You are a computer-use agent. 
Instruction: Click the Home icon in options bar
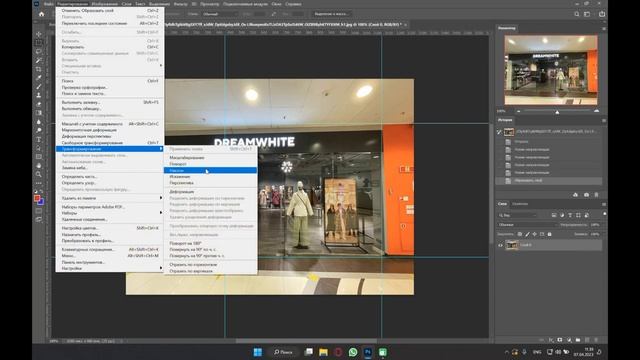[x=41, y=14]
